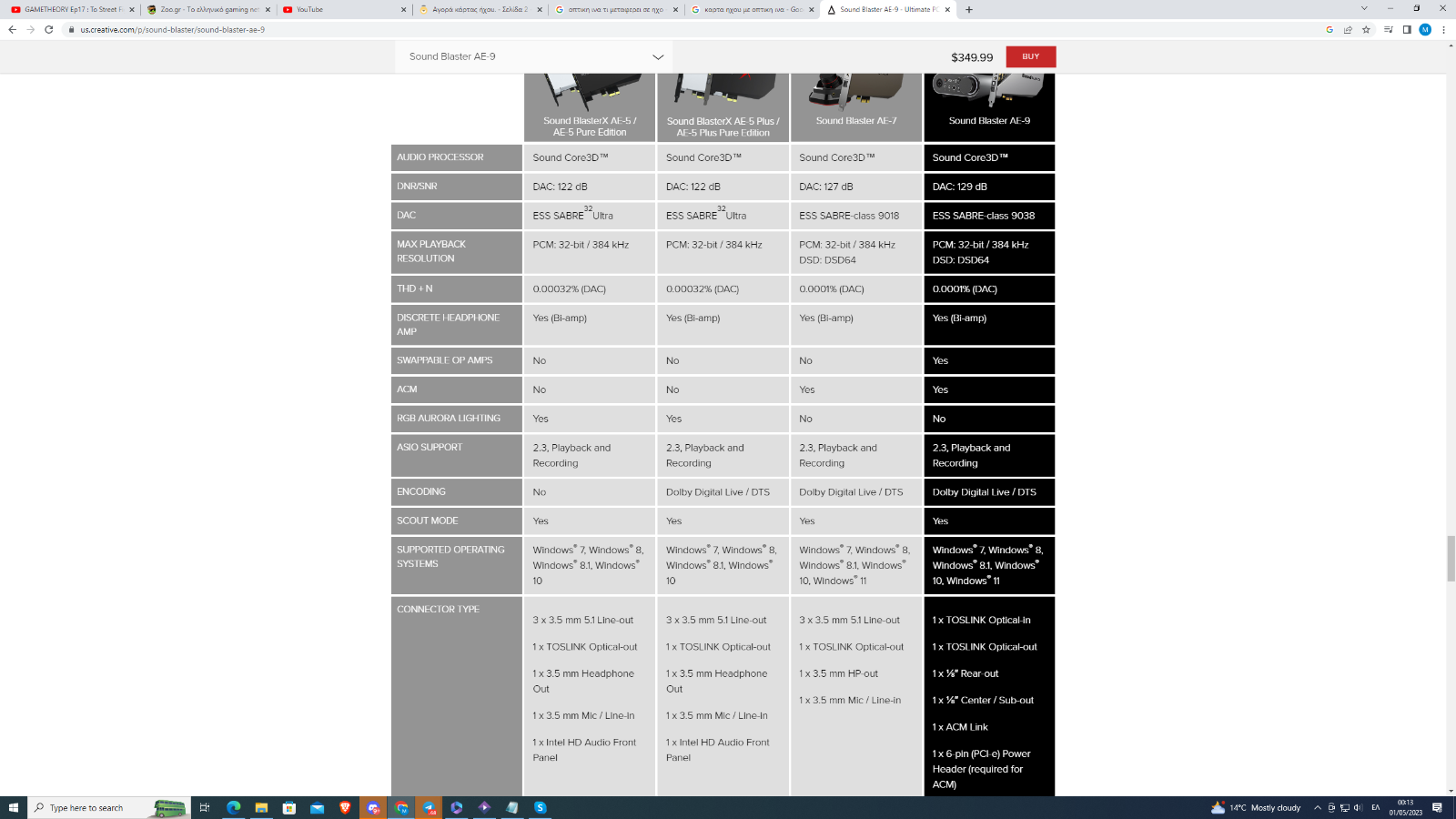Select the Sound Blaster AE-9 column header
Viewport: 1456px width, 819px height.
(989, 120)
